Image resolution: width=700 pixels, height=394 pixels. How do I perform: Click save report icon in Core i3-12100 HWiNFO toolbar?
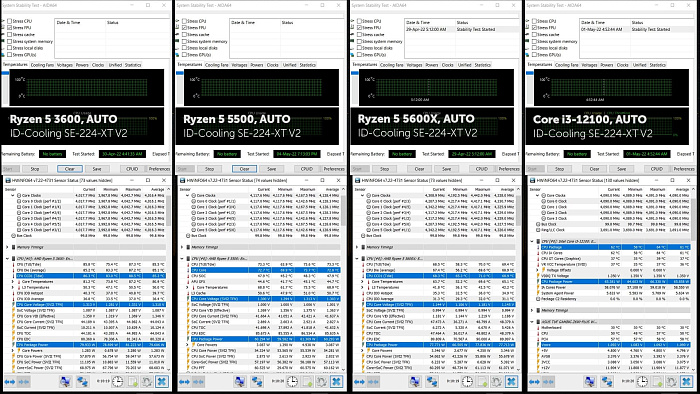pos(658,382)
